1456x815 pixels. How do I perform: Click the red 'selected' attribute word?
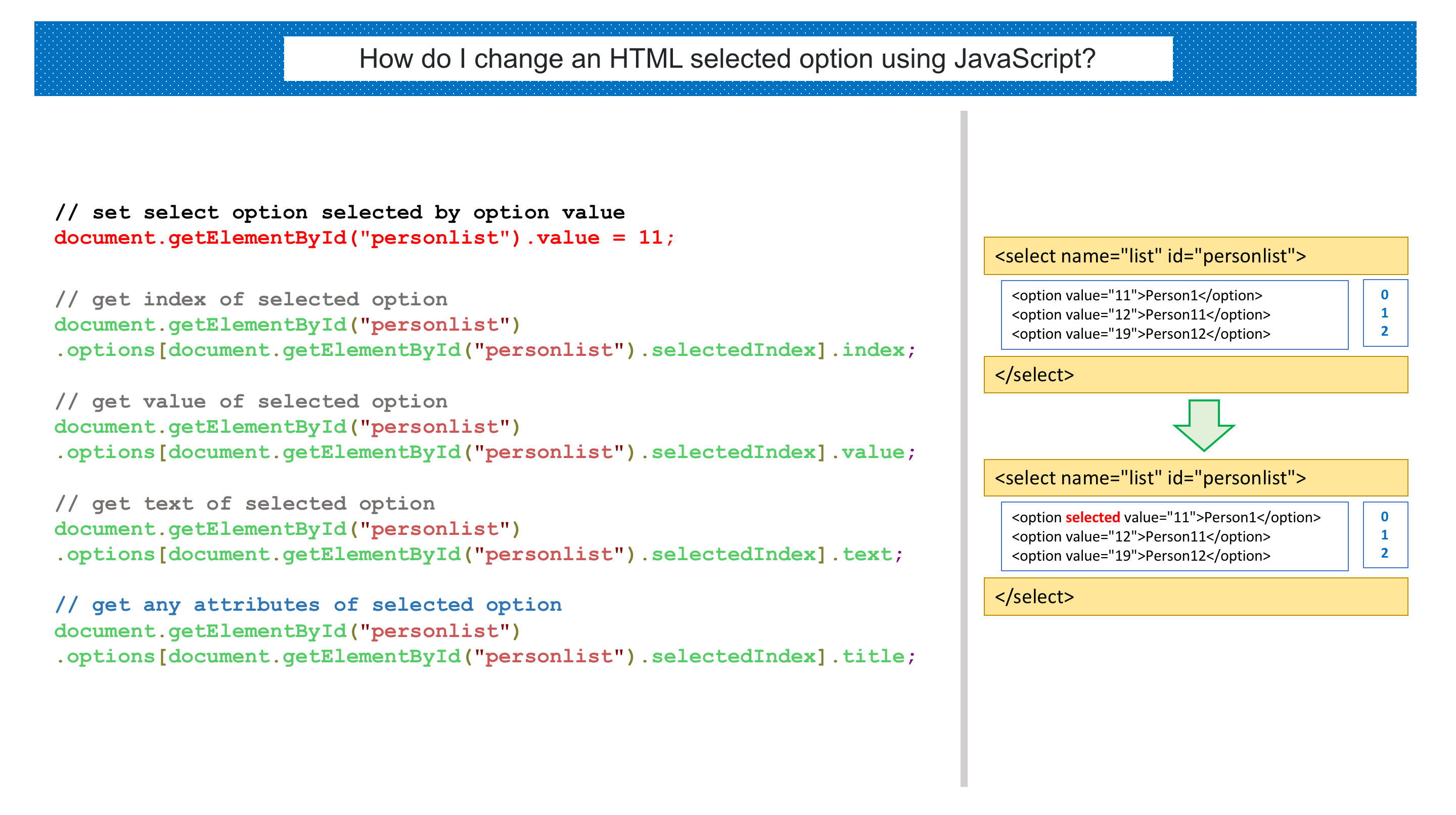1092,517
